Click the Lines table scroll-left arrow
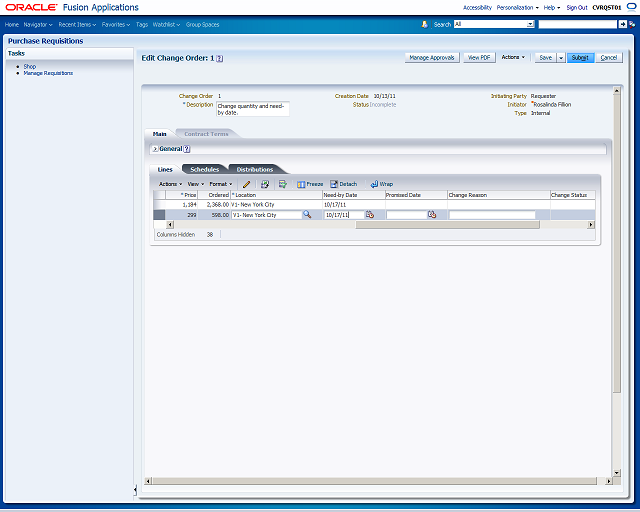This screenshot has width=640, height=512. (170, 225)
